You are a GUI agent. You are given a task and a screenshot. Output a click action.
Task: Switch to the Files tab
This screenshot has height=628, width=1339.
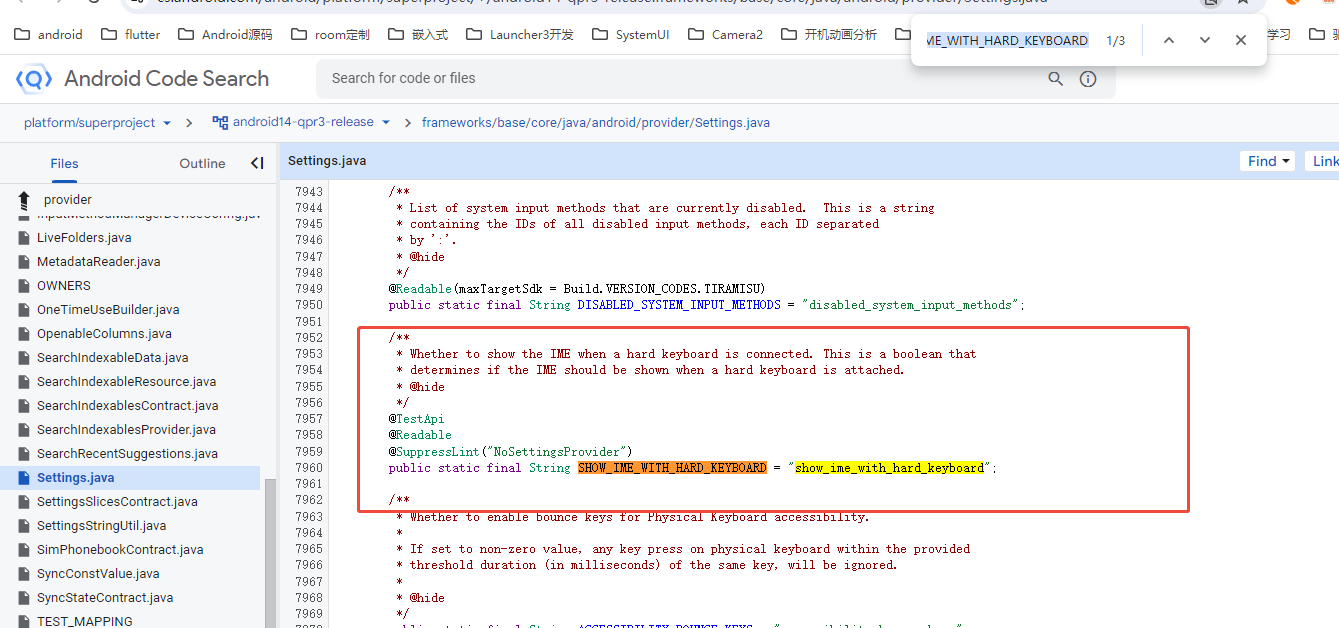tap(64, 163)
